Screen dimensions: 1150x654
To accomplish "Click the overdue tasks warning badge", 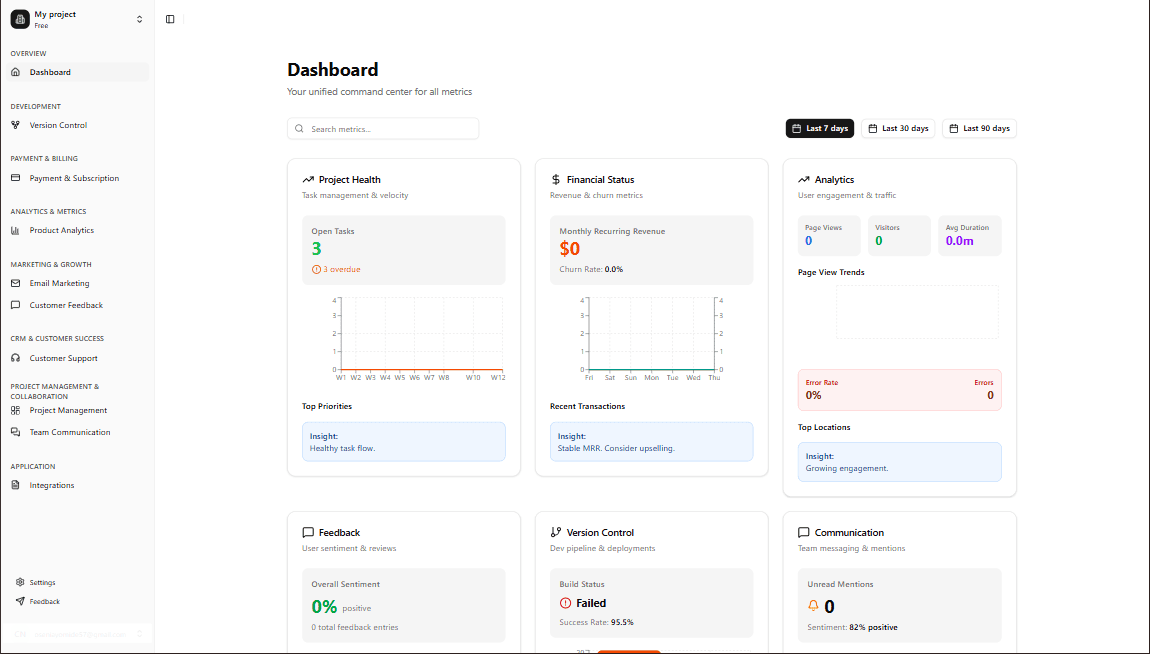I will (x=334, y=269).
